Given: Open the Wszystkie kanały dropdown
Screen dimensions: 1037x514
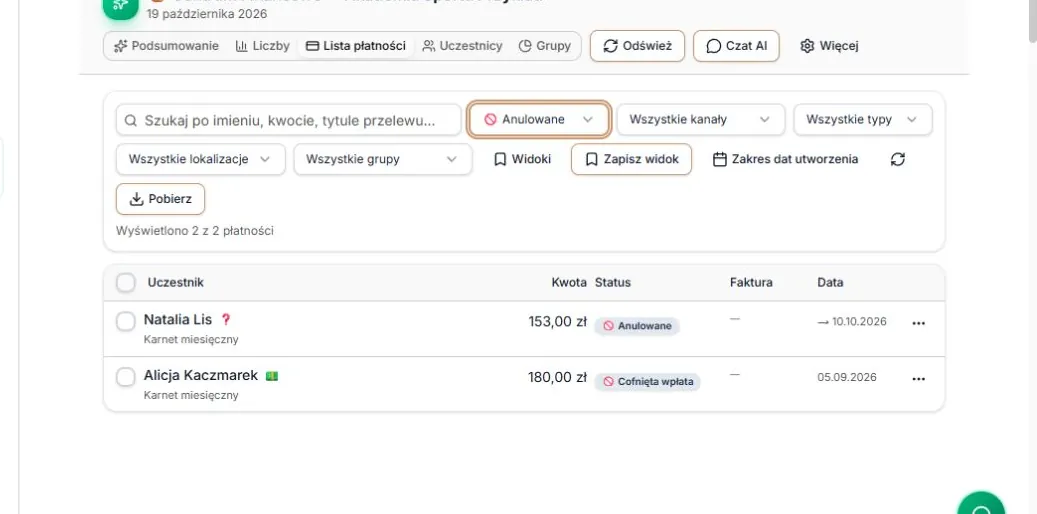Looking at the screenshot, I should click(x=700, y=120).
